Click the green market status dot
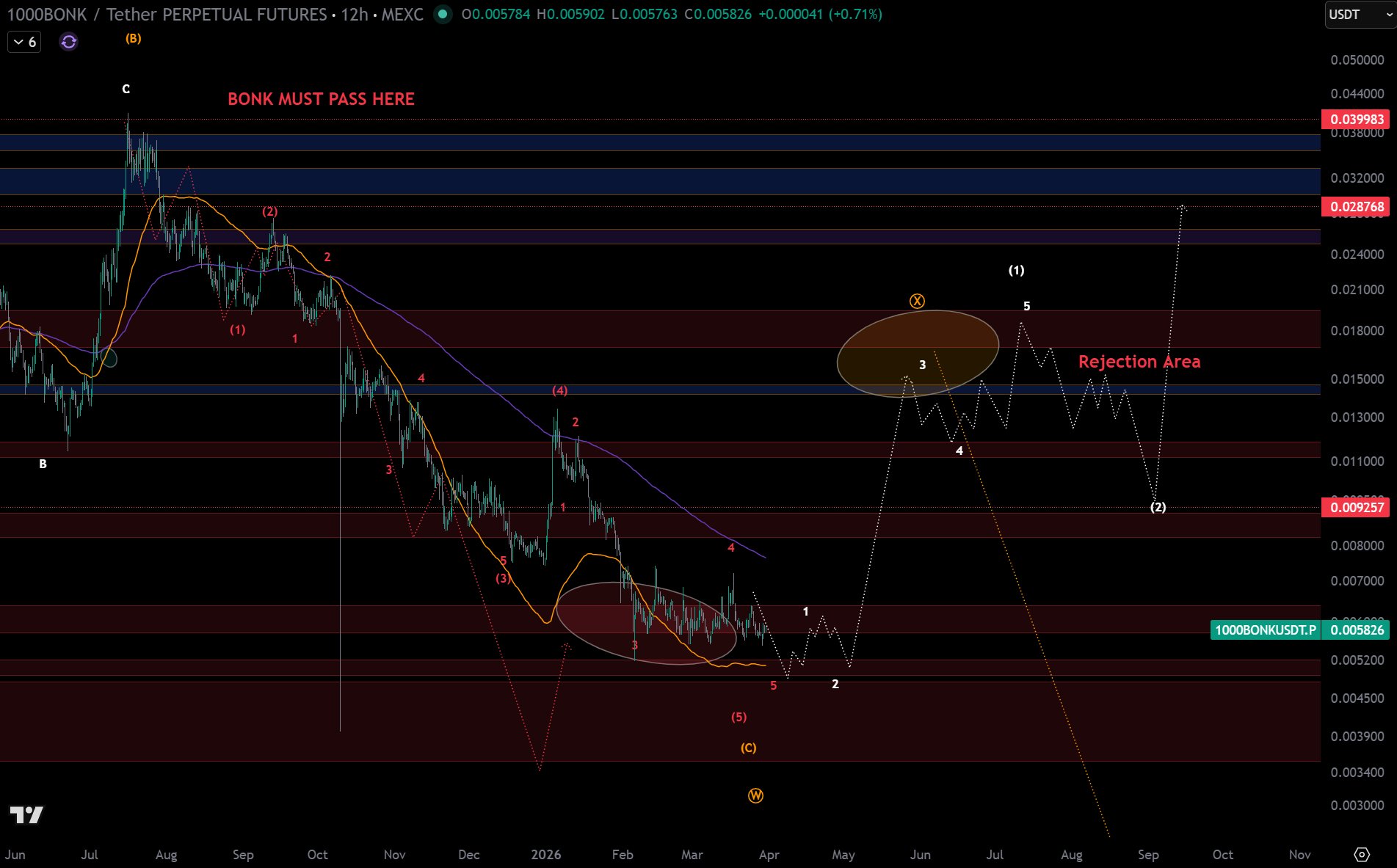This screenshot has height=868, width=1397. click(443, 14)
